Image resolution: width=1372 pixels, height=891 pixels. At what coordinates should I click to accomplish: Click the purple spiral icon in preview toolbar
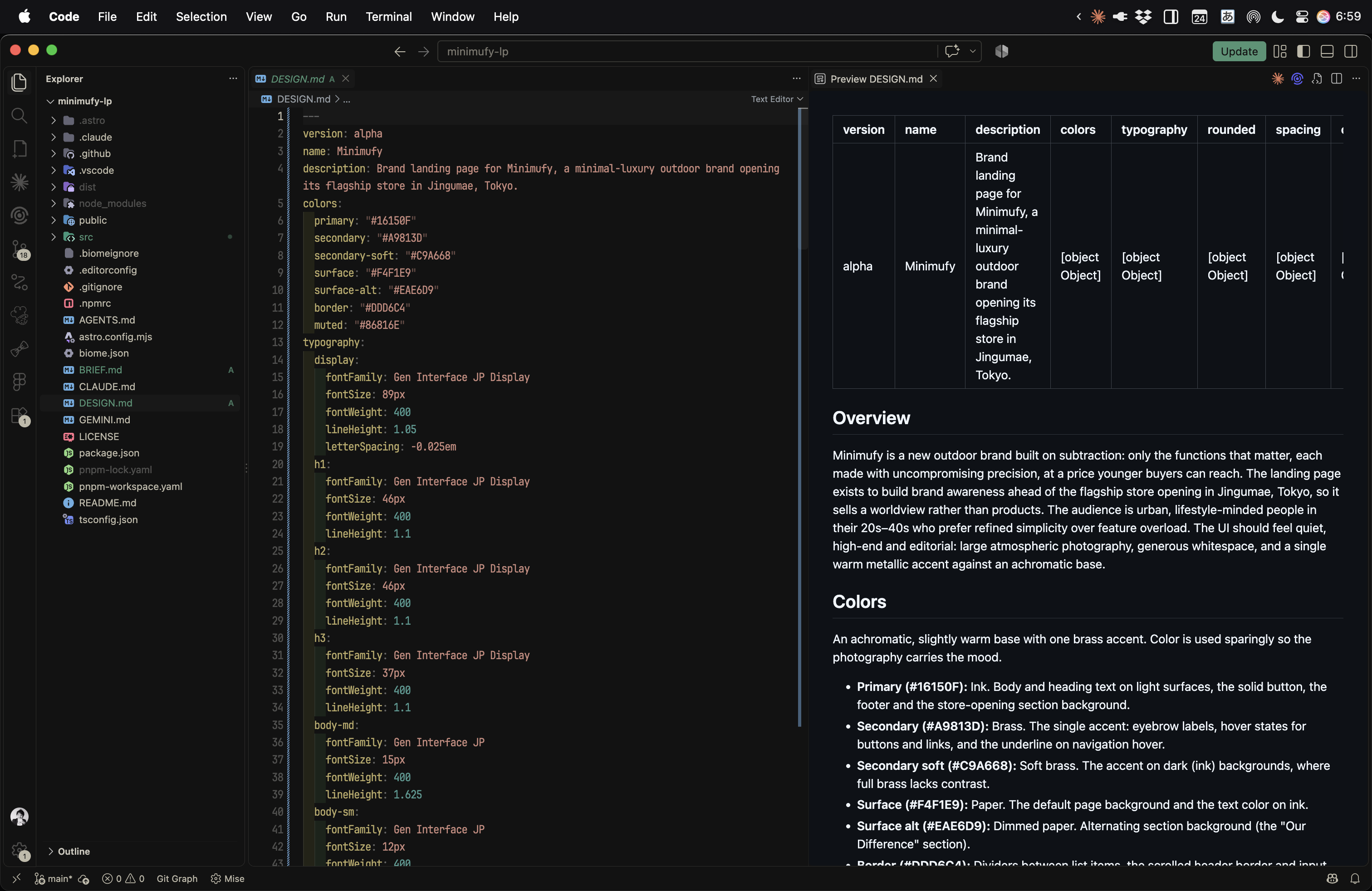click(x=1298, y=79)
